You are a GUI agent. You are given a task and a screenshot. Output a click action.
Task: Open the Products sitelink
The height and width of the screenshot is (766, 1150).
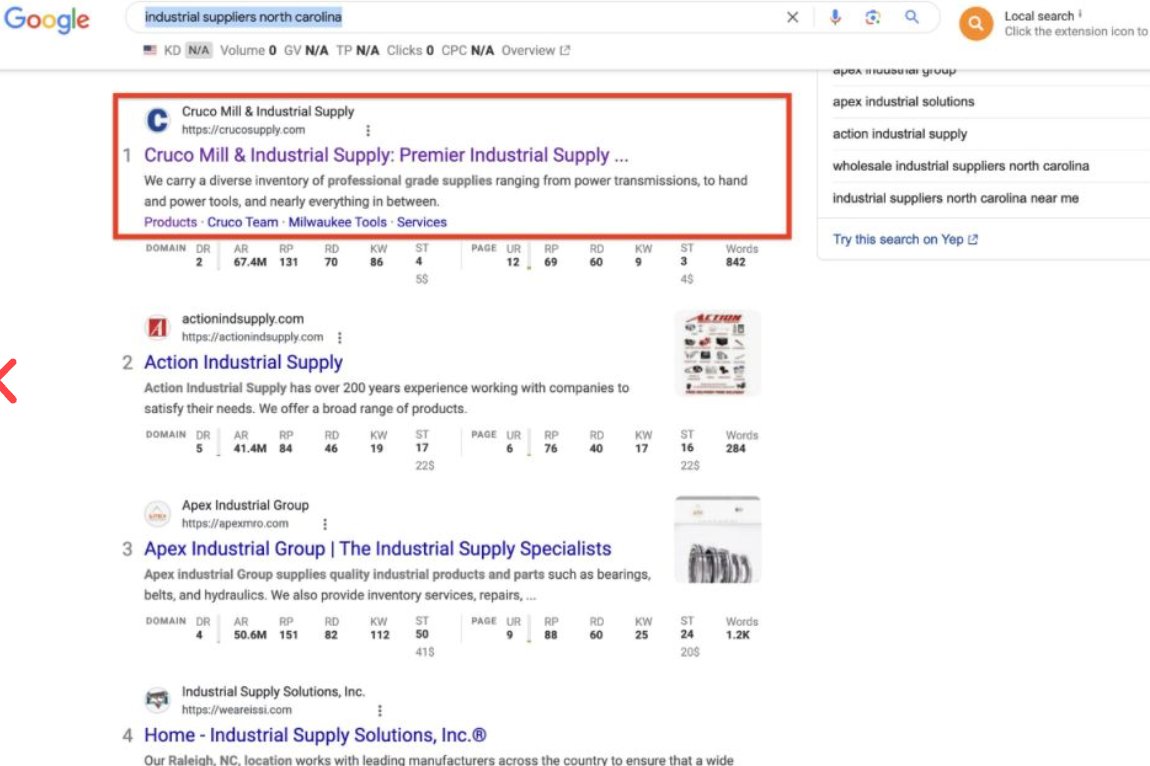coord(170,222)
